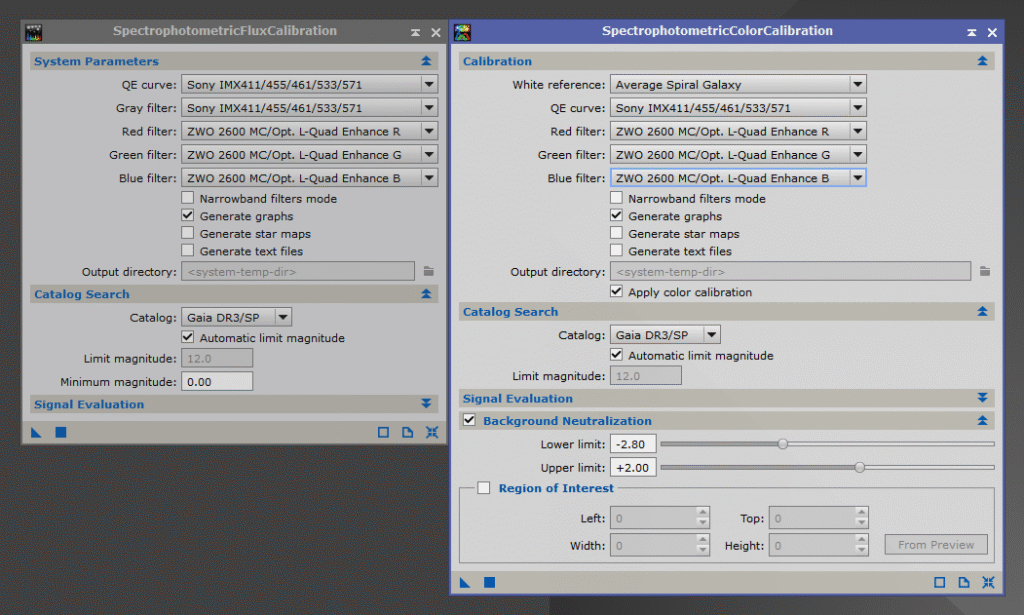This screenshot has width=1024, height=615.
Task: Open the QE curve dropdown in FluxCalibration
Action: coord(310,84)
